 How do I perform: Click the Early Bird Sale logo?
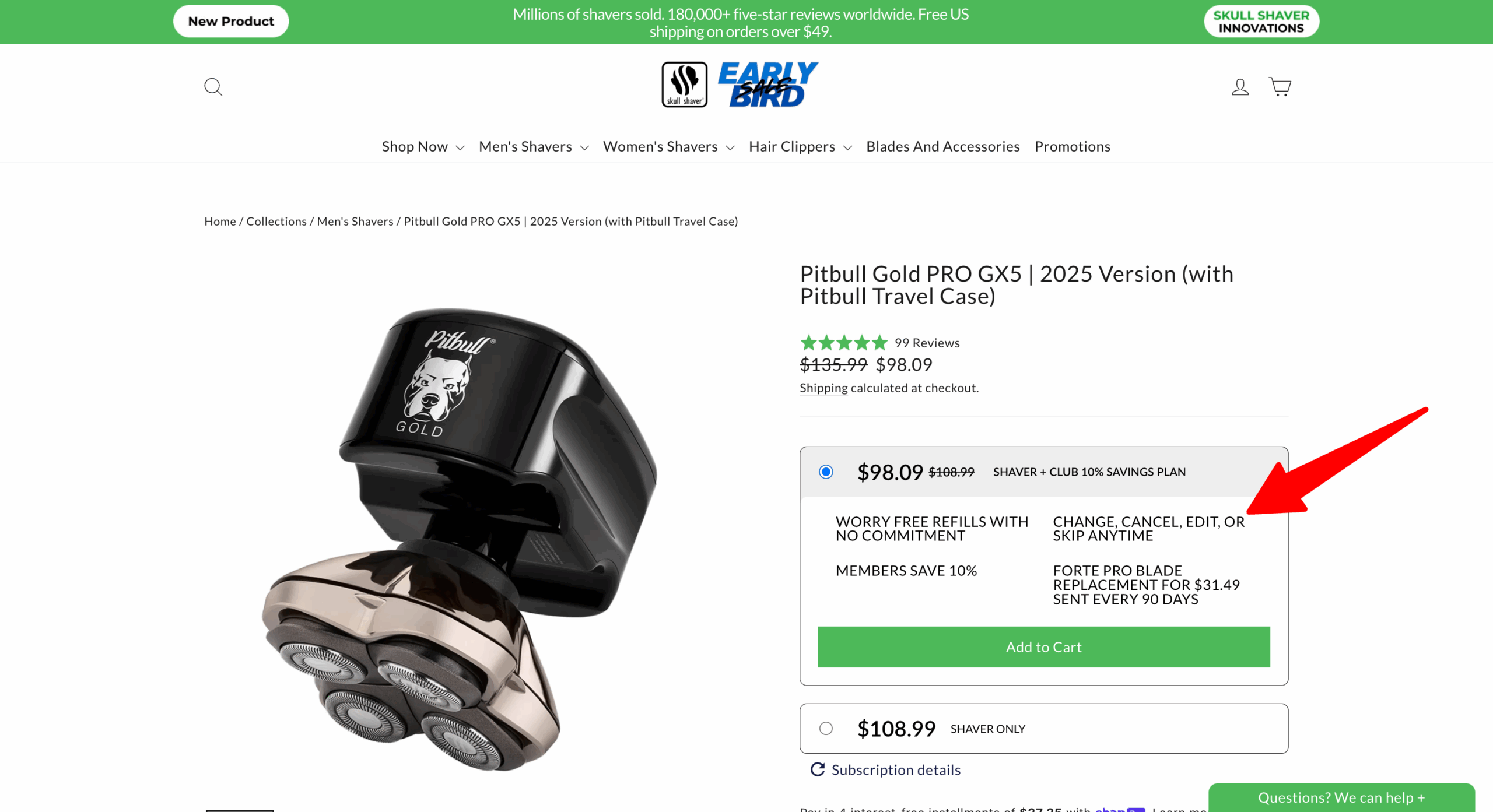click(768, 85)
